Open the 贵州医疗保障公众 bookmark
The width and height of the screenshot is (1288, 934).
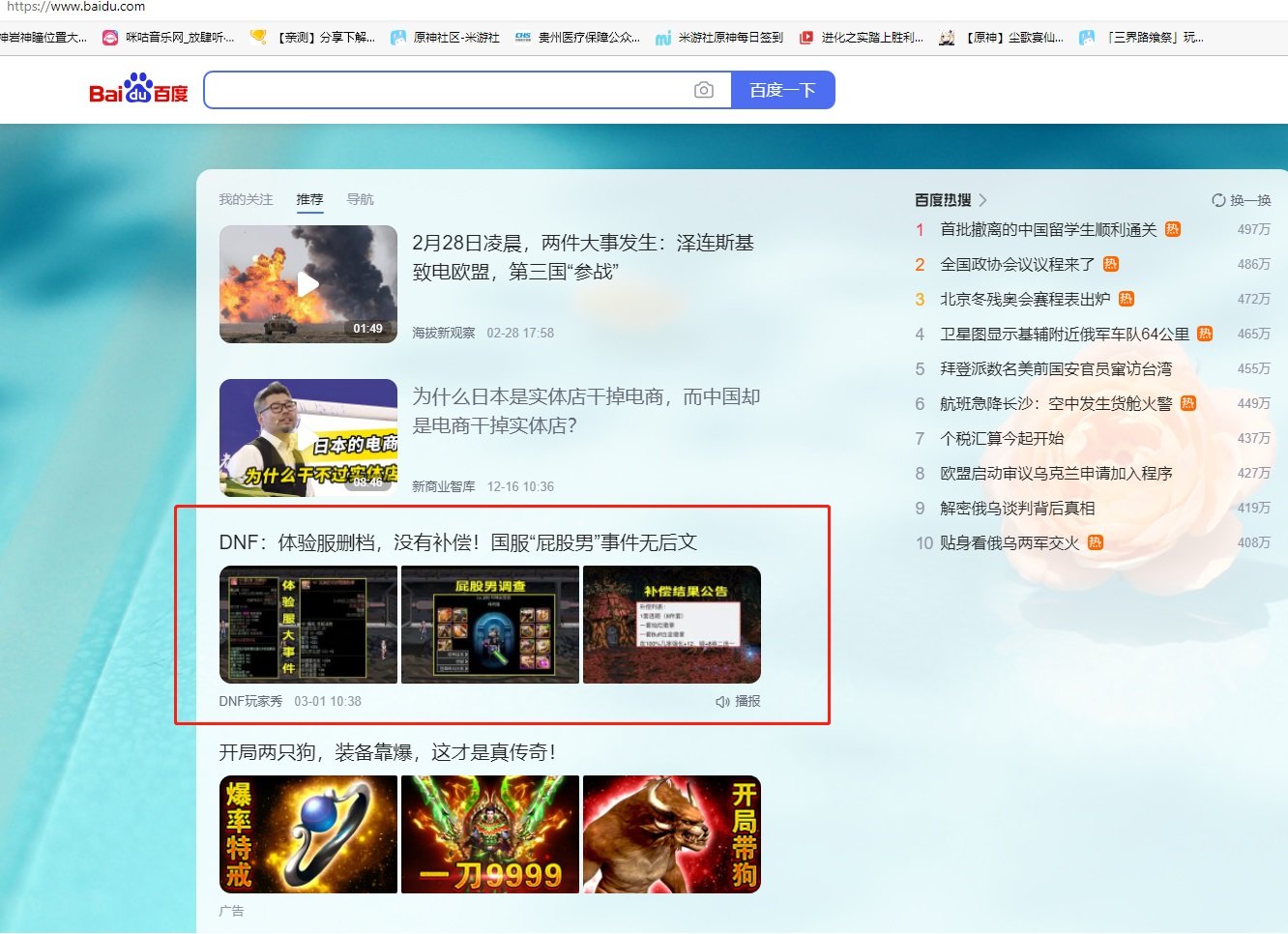click(577, 38)
